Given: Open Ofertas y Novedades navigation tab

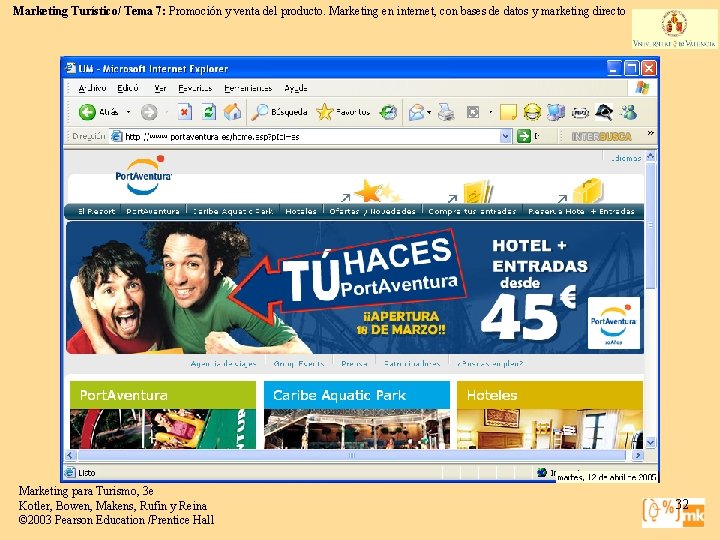Looking at the screenshot, I should (x=372, y=211).
